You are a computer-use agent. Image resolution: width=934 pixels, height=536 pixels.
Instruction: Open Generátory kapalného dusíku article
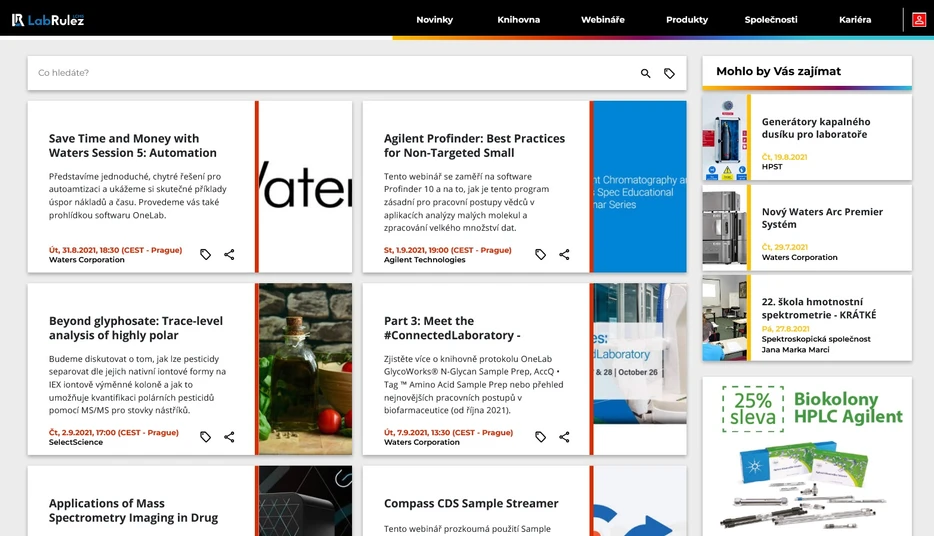tap(815, 128)
